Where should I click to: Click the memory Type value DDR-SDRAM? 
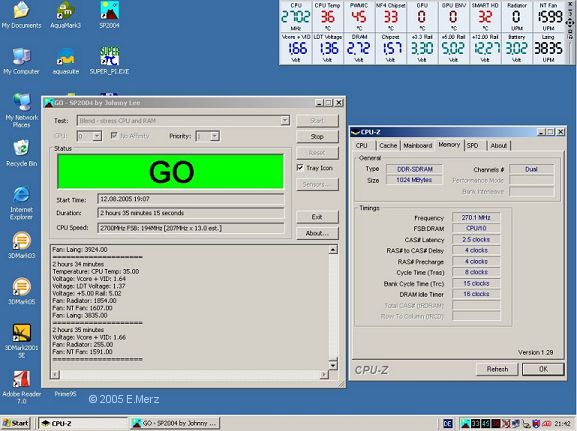414,169
